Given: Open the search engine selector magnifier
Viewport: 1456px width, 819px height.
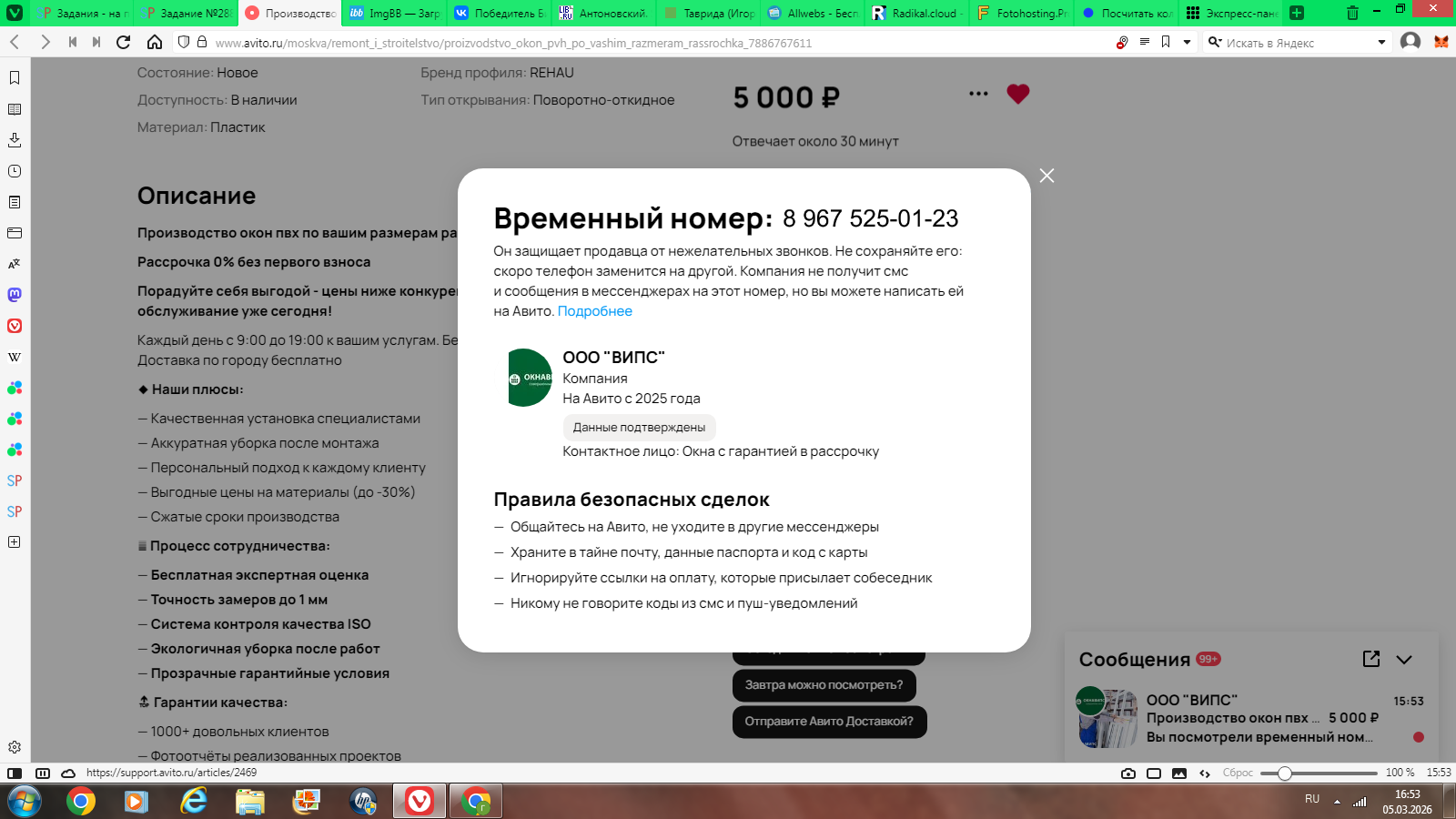Looking at the screenshot, I should [x=1214, y=42].
